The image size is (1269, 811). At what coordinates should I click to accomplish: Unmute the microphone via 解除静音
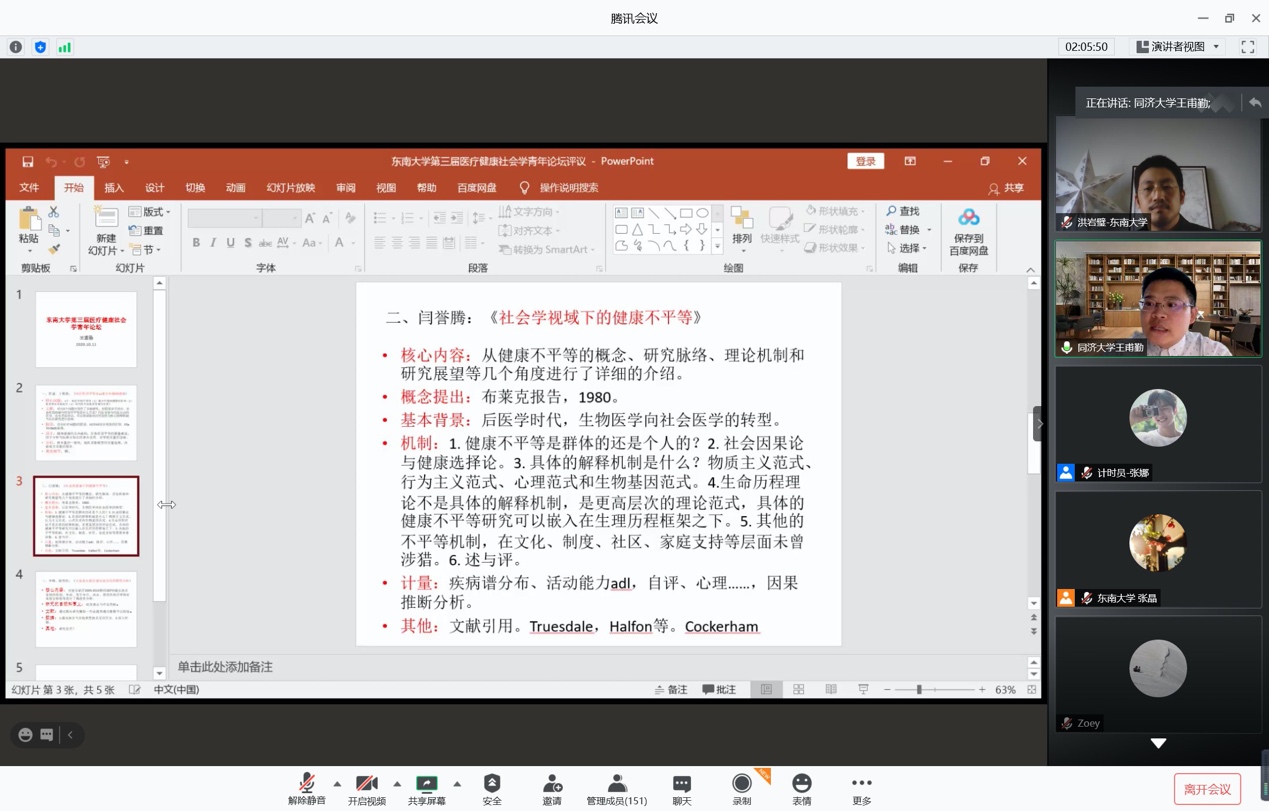pyautogui.click(x=307, y=788)
